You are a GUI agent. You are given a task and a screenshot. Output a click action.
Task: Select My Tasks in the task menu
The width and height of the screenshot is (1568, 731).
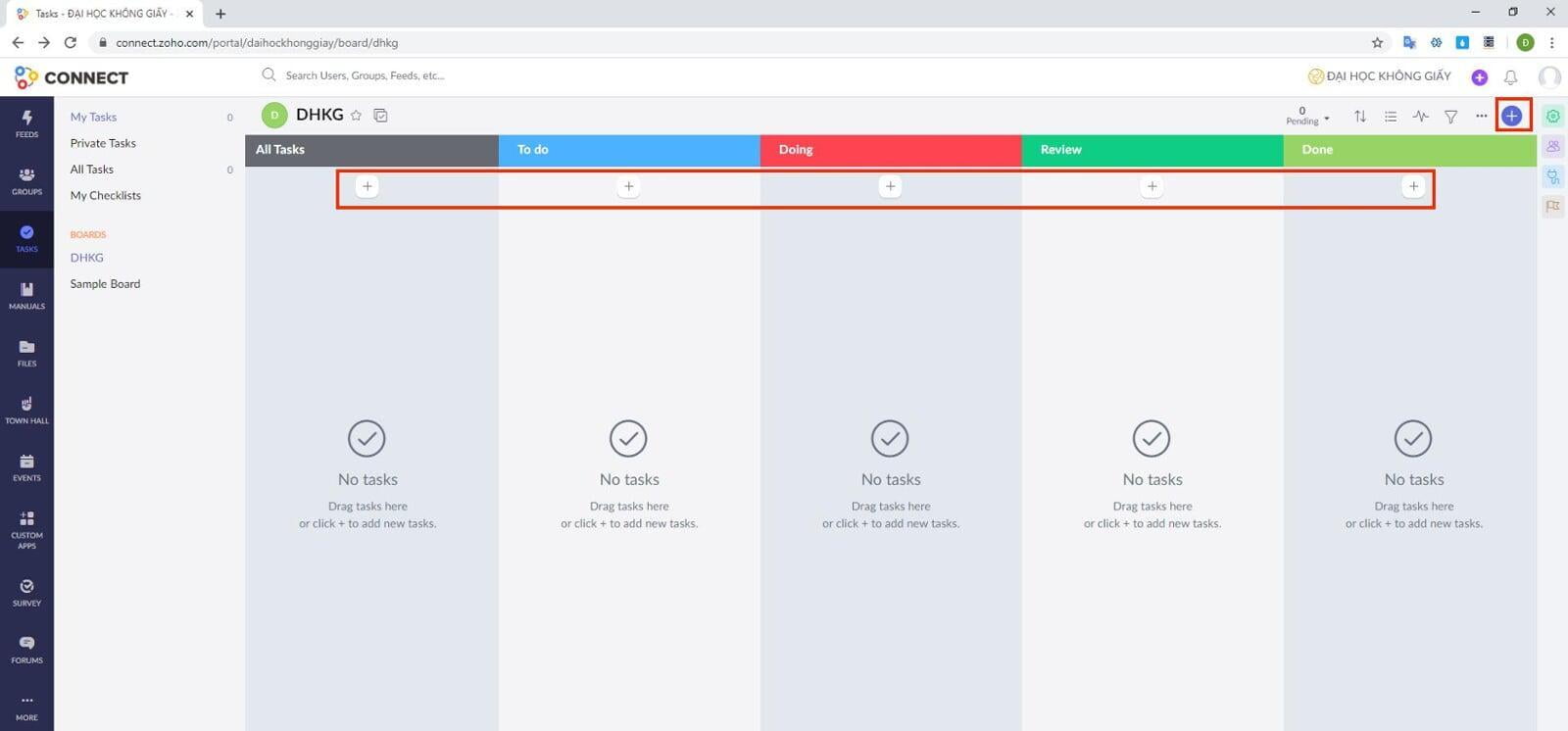(93, 117)
